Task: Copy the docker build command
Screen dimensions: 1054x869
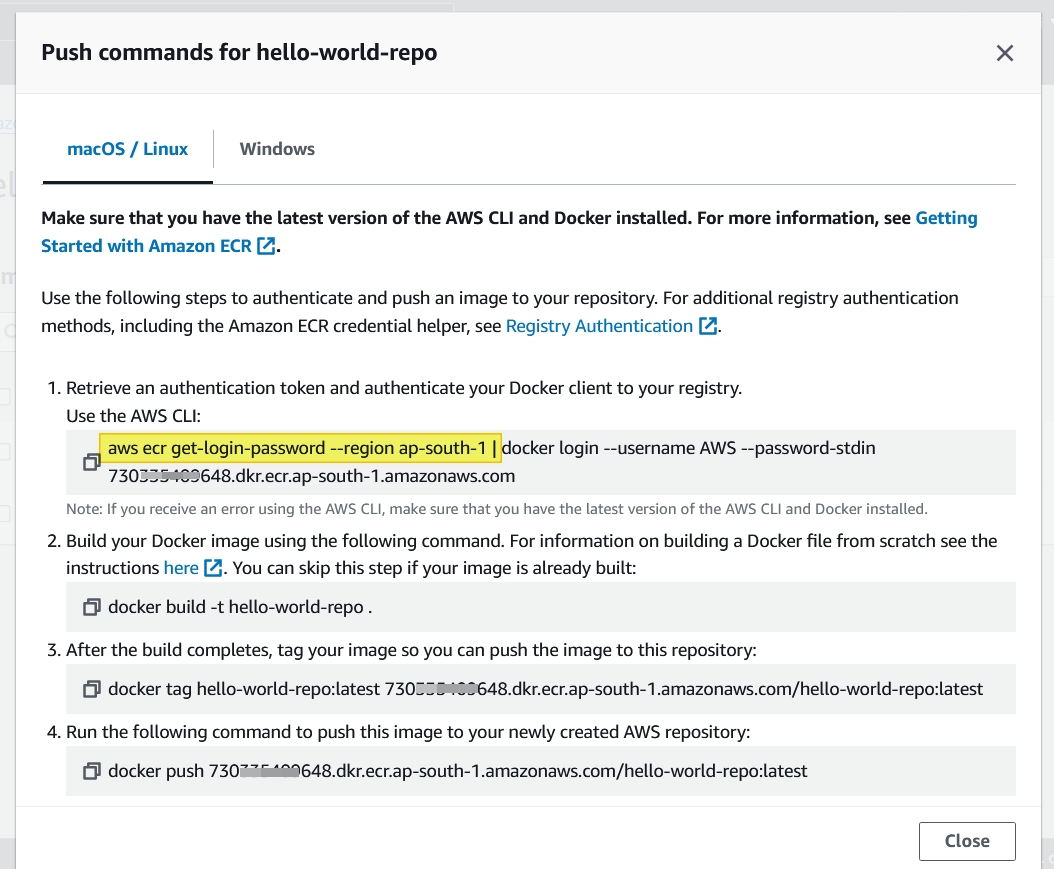Action: point(91,608)
